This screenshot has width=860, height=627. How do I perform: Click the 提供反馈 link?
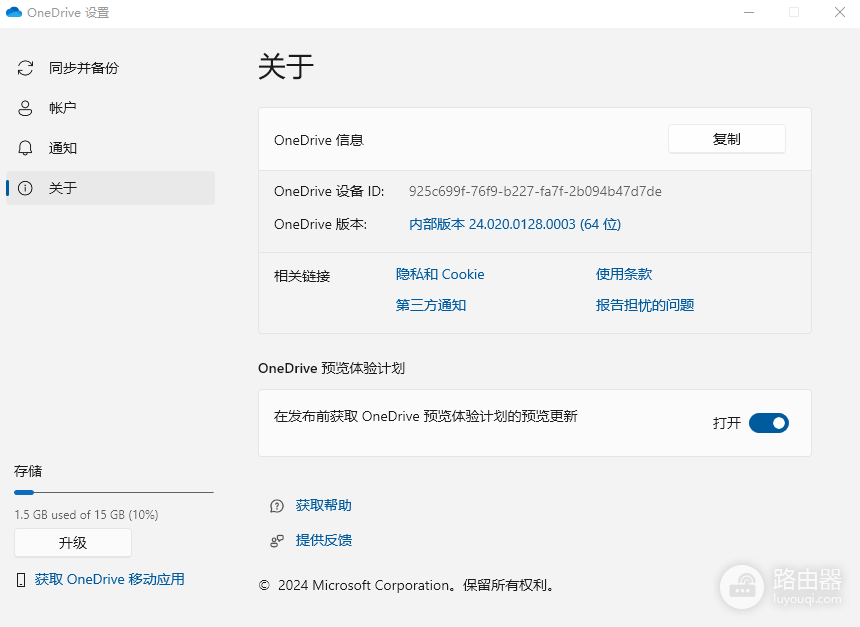324,540
